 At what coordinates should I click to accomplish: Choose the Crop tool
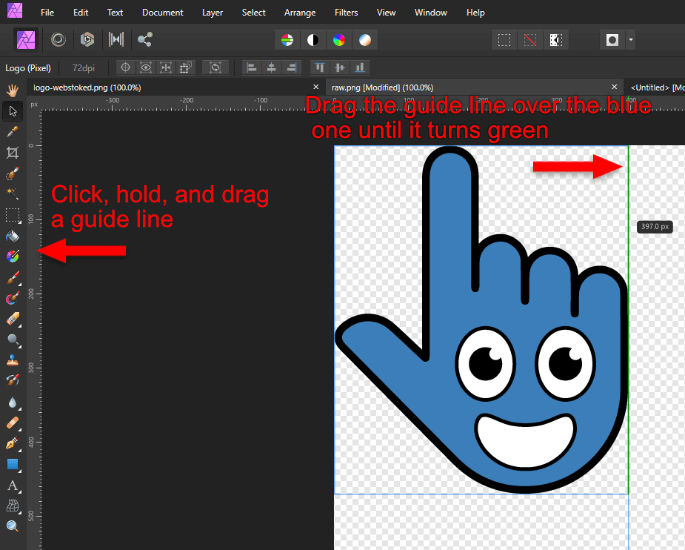13,153
